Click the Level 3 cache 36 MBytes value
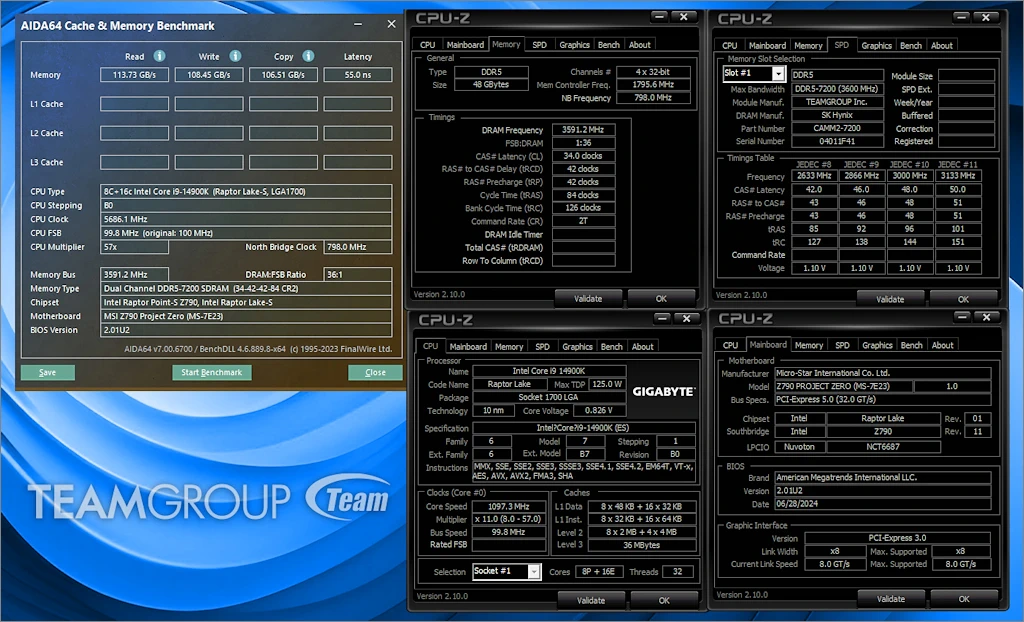This screenshot has width=1024, height=622. point(641,545)
